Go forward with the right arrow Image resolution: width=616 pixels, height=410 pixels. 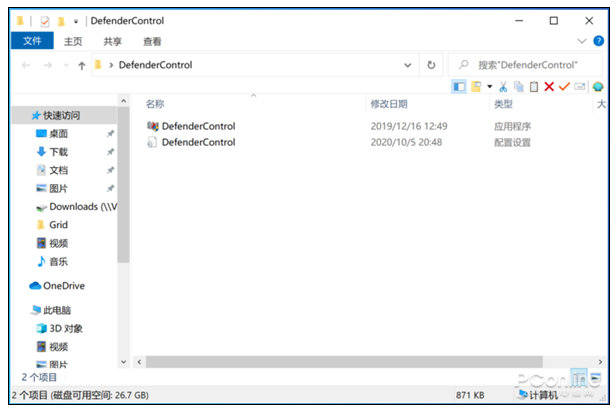[x=48, y=65]
